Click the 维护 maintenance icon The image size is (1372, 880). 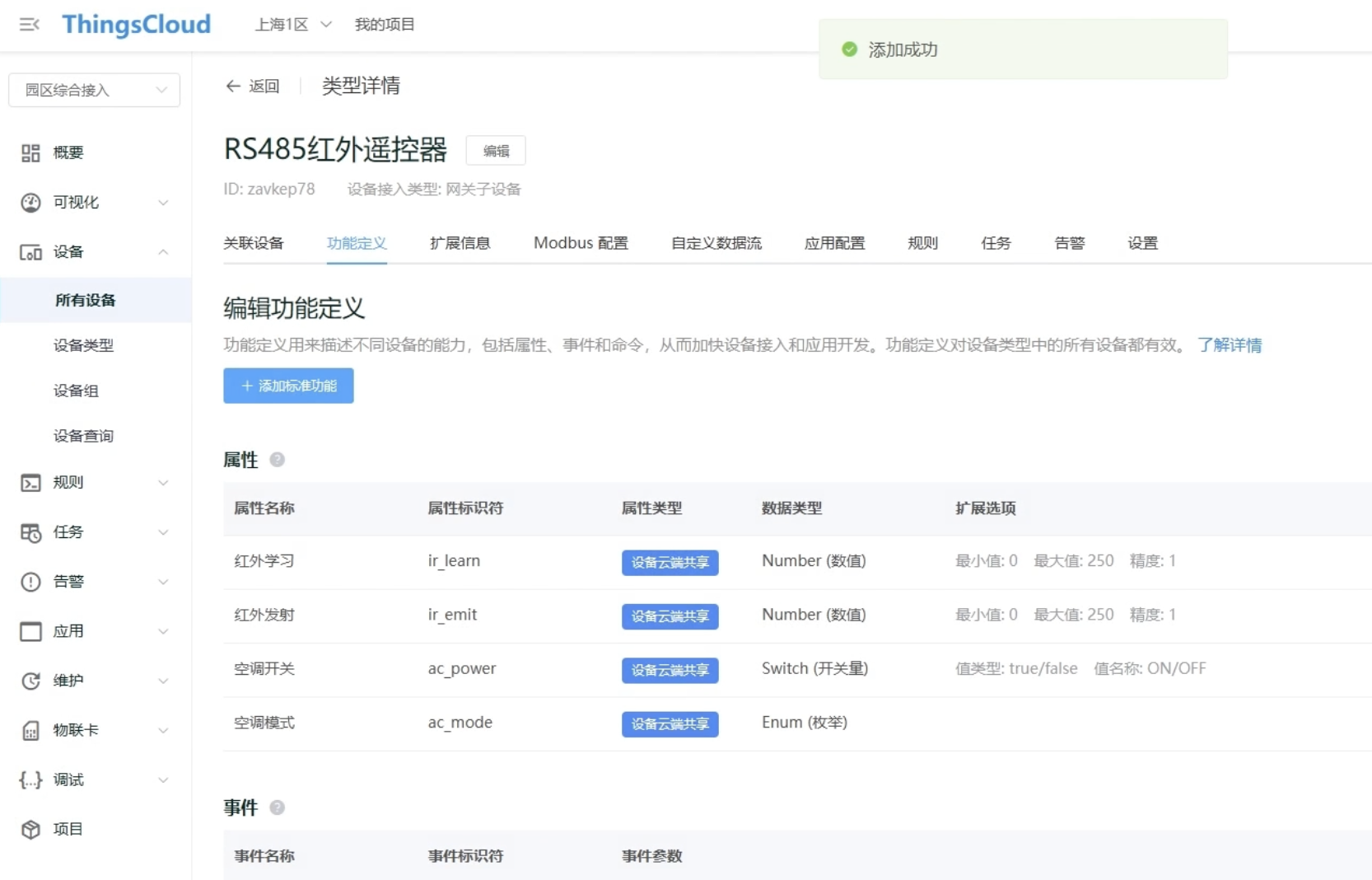pyautogui.click(x=30, y=681)
